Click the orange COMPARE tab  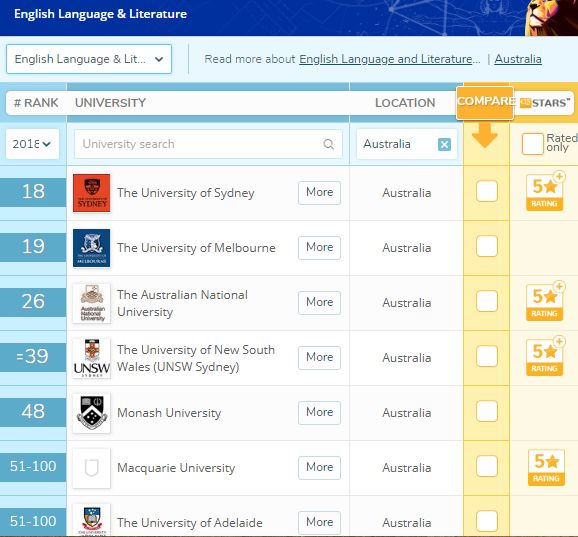(x=485, y=103)
